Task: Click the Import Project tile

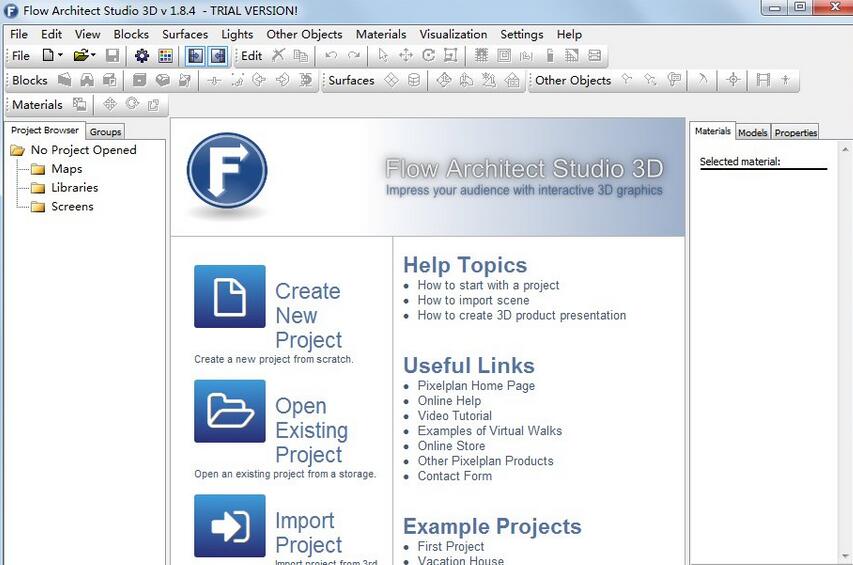Action: (x=230, y=526)
